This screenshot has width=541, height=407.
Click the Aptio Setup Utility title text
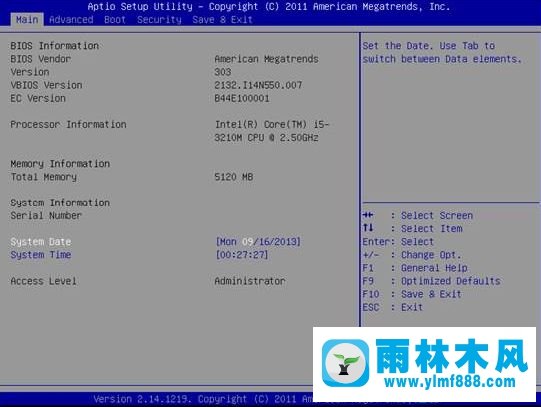(x=269, y=7)
